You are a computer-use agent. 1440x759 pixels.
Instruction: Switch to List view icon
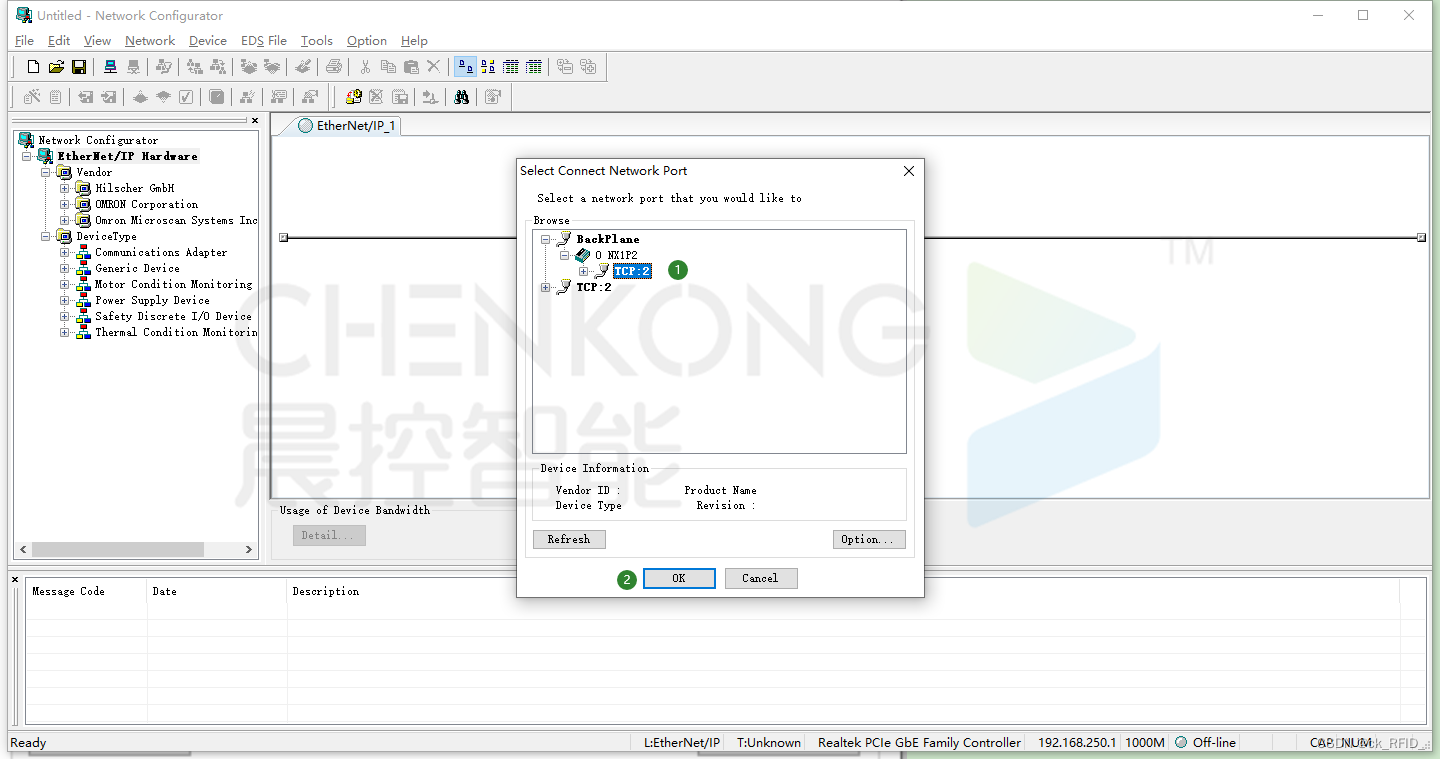click(511, 67)
